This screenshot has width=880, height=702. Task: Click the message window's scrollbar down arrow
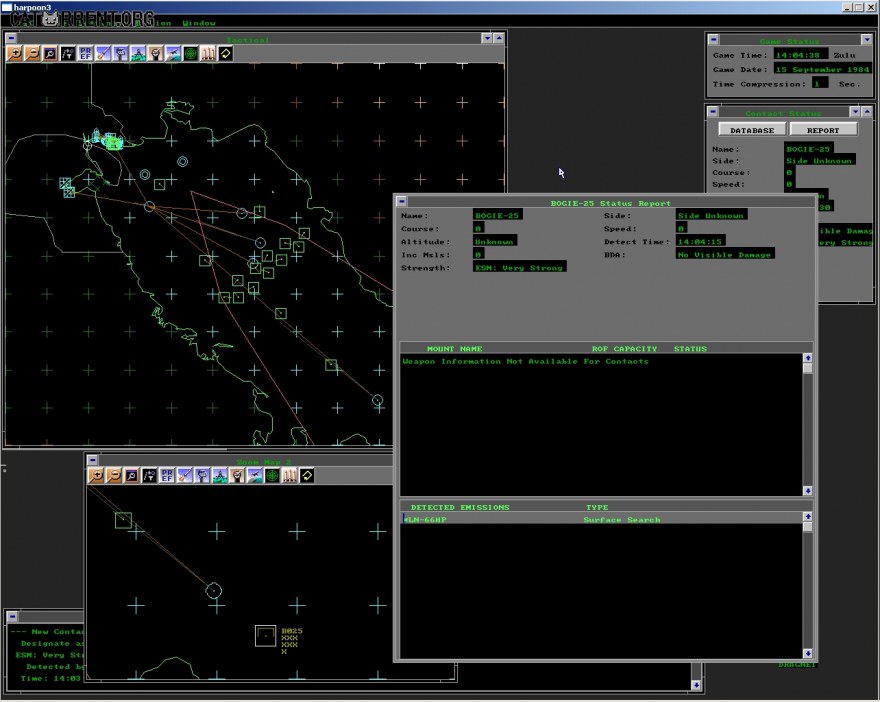point(696,685)
